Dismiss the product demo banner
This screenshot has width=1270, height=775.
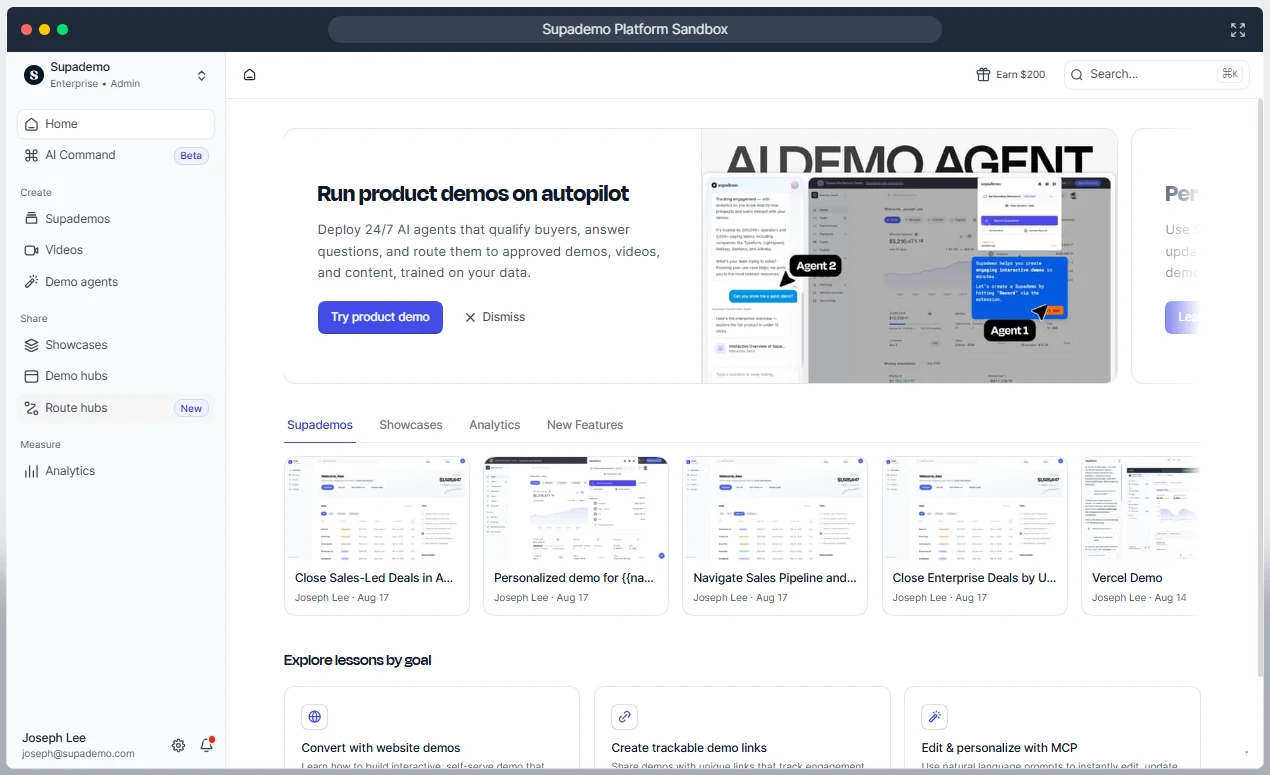coord(495,317)
